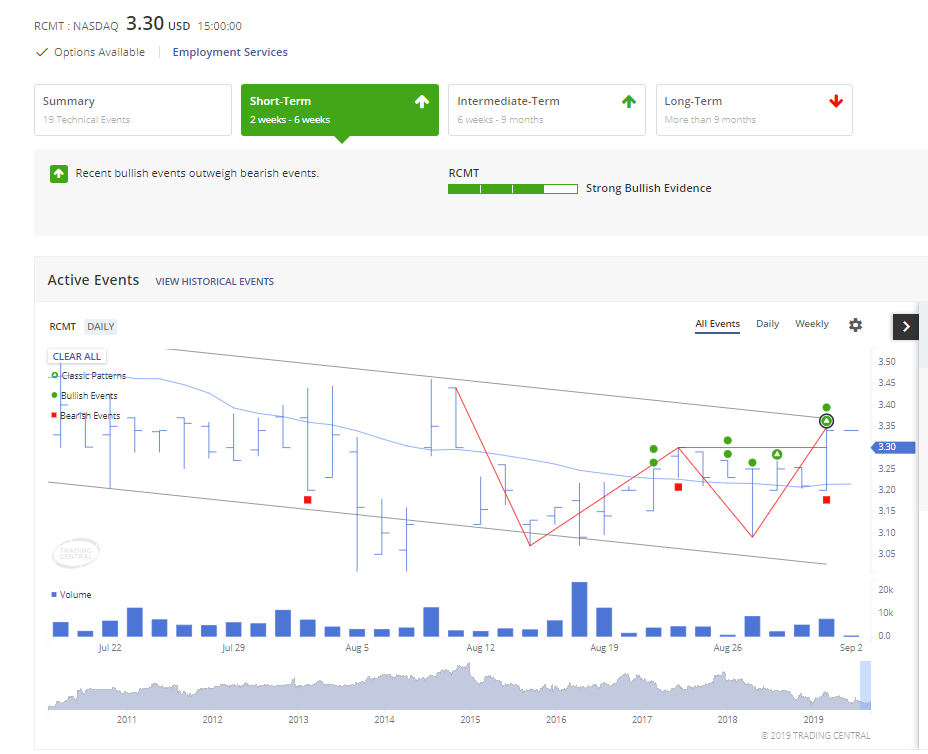Click the green bullish arrow summary icon
Viewport: 928px width, 754px height.
click(x=59, y=174)
